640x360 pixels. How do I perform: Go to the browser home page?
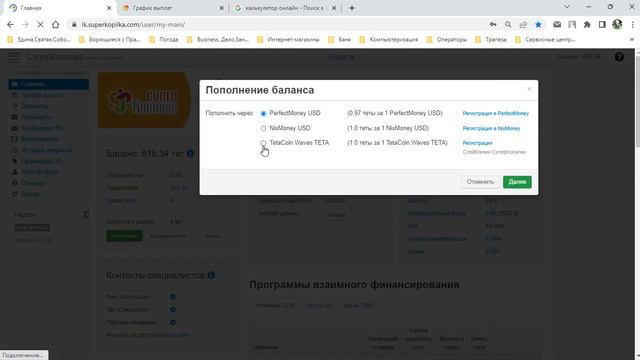pyautogui.click(x=56, y=25)
